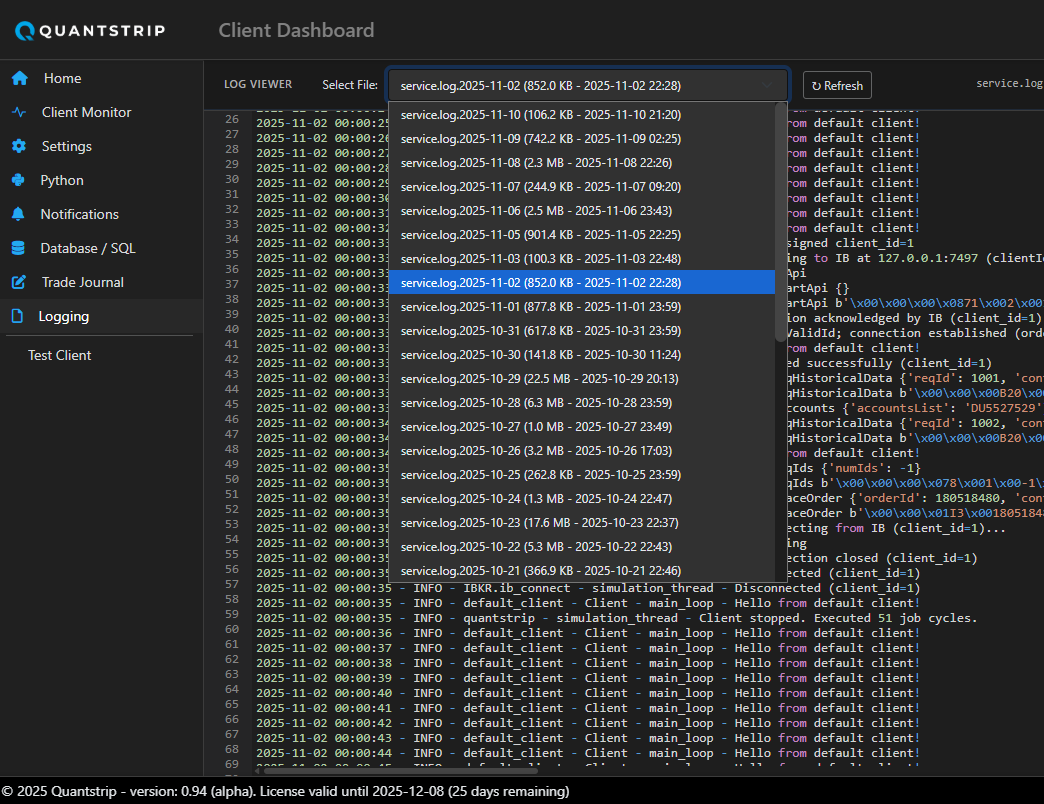This screenshot has width=1044, height=804.
Task: Pick service.log.2025-10-22 (5.3 MB) option
Action: pyautogui.click(x=582, y=546)
